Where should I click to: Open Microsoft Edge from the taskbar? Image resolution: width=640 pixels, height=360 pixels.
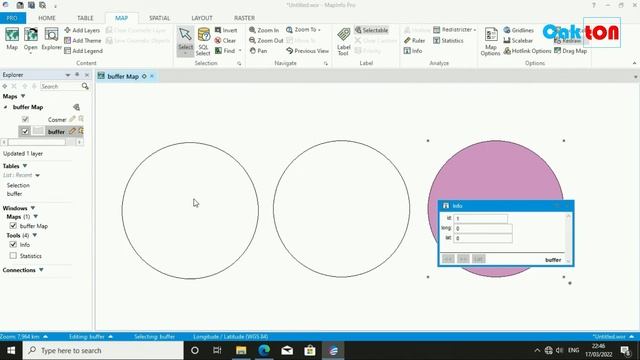coord(264,351)
